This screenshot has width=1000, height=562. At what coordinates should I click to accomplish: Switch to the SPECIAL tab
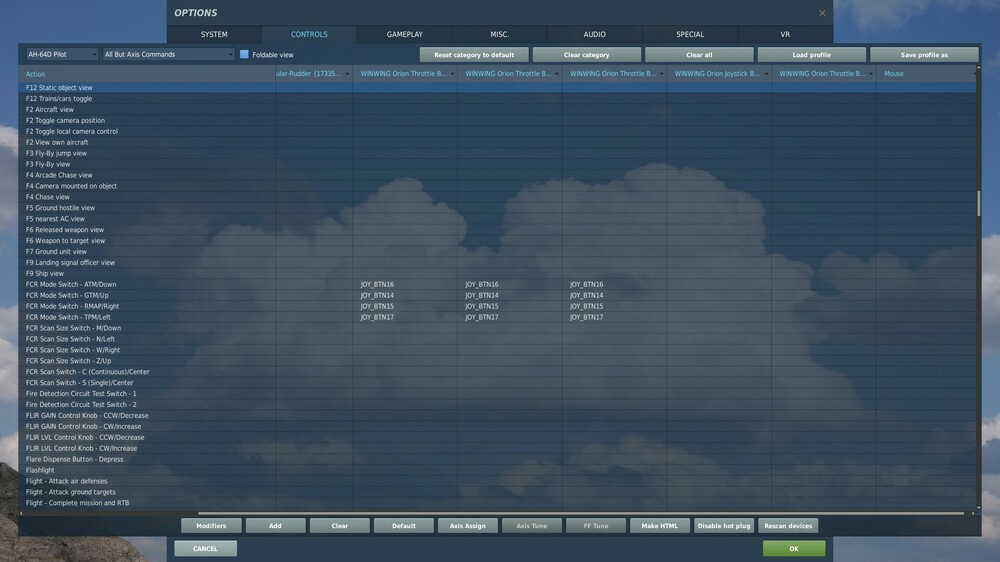(690, 34)
